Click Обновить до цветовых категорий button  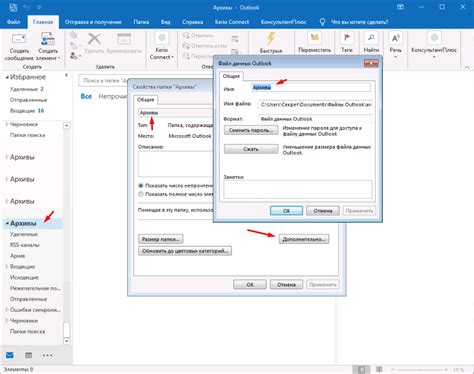pyautogui.click(x=185, y=251)
